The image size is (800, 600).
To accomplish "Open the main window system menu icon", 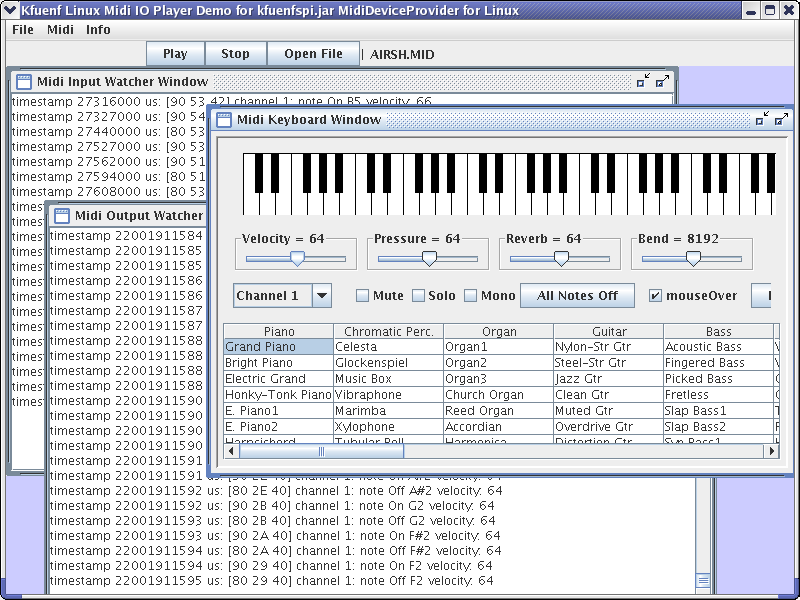I will [10, 10].
